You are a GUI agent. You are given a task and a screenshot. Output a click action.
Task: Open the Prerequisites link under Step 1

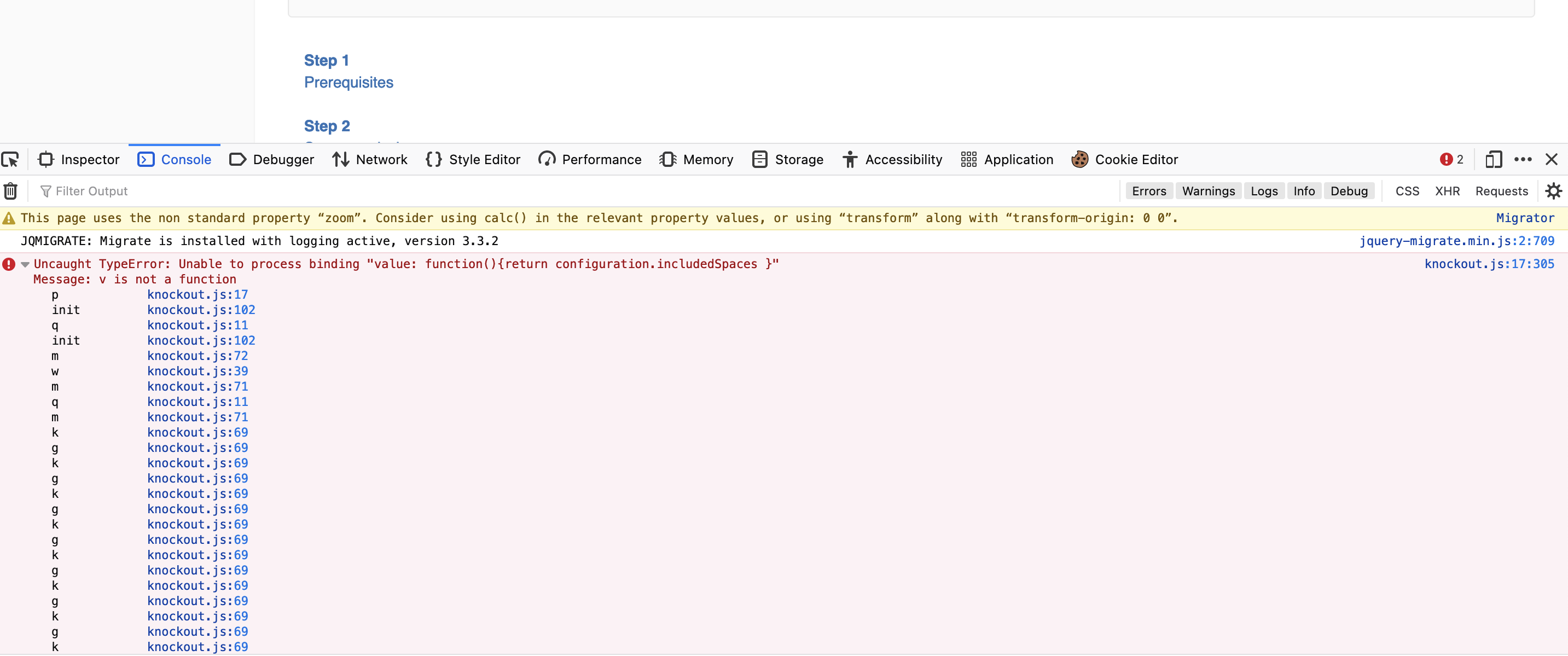click(x=349, y=82)
